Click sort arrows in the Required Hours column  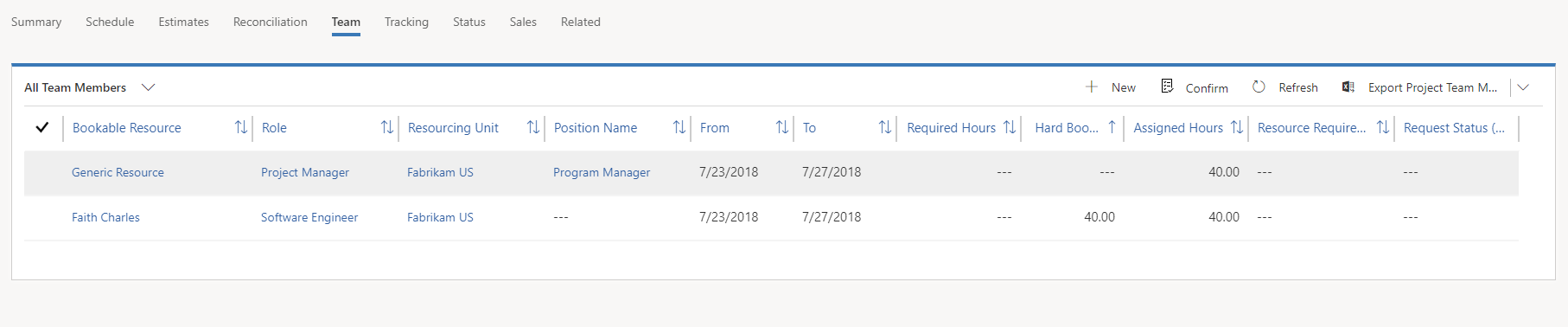pos(1010,127)
